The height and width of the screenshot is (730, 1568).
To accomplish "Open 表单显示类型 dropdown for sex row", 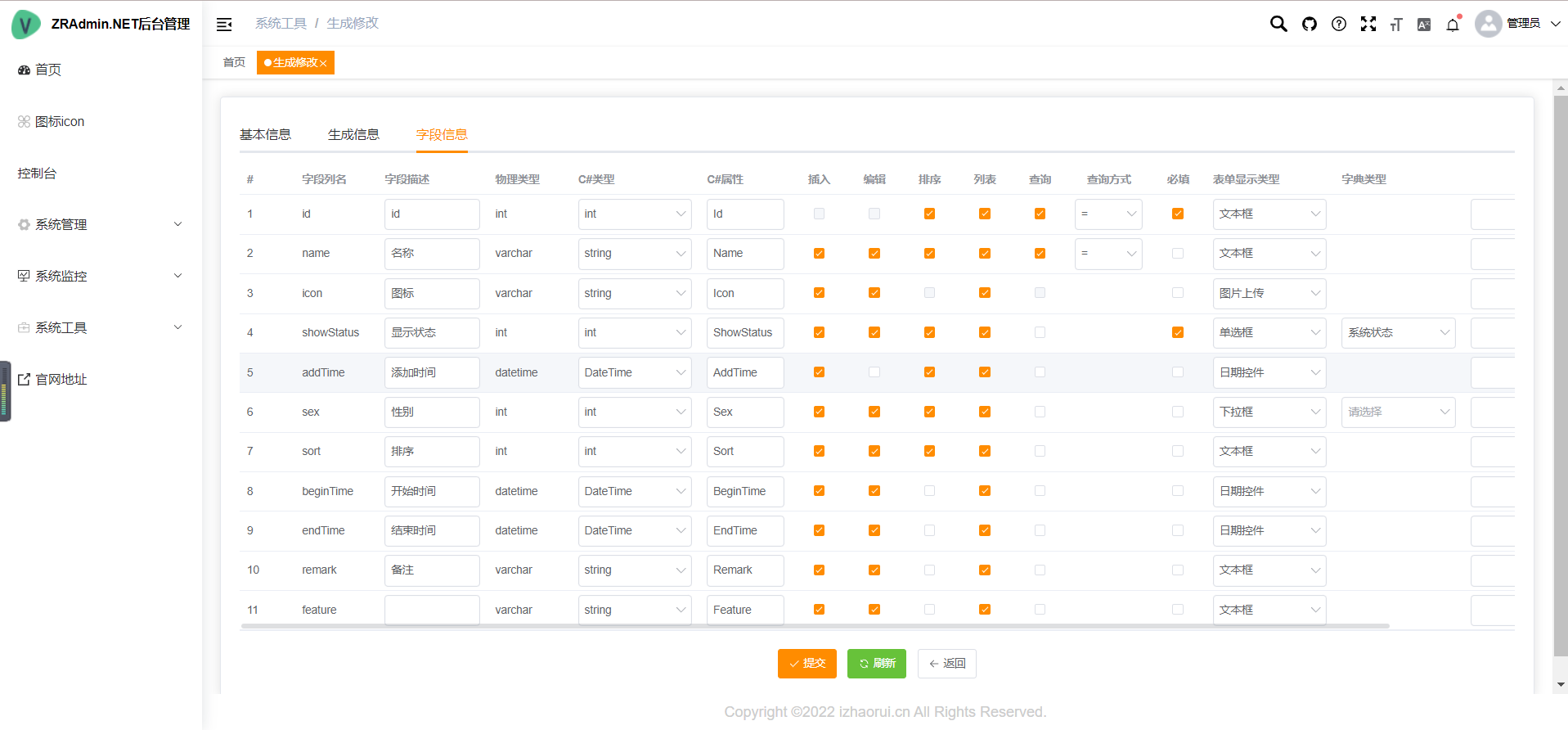I will pos(1269,412).
